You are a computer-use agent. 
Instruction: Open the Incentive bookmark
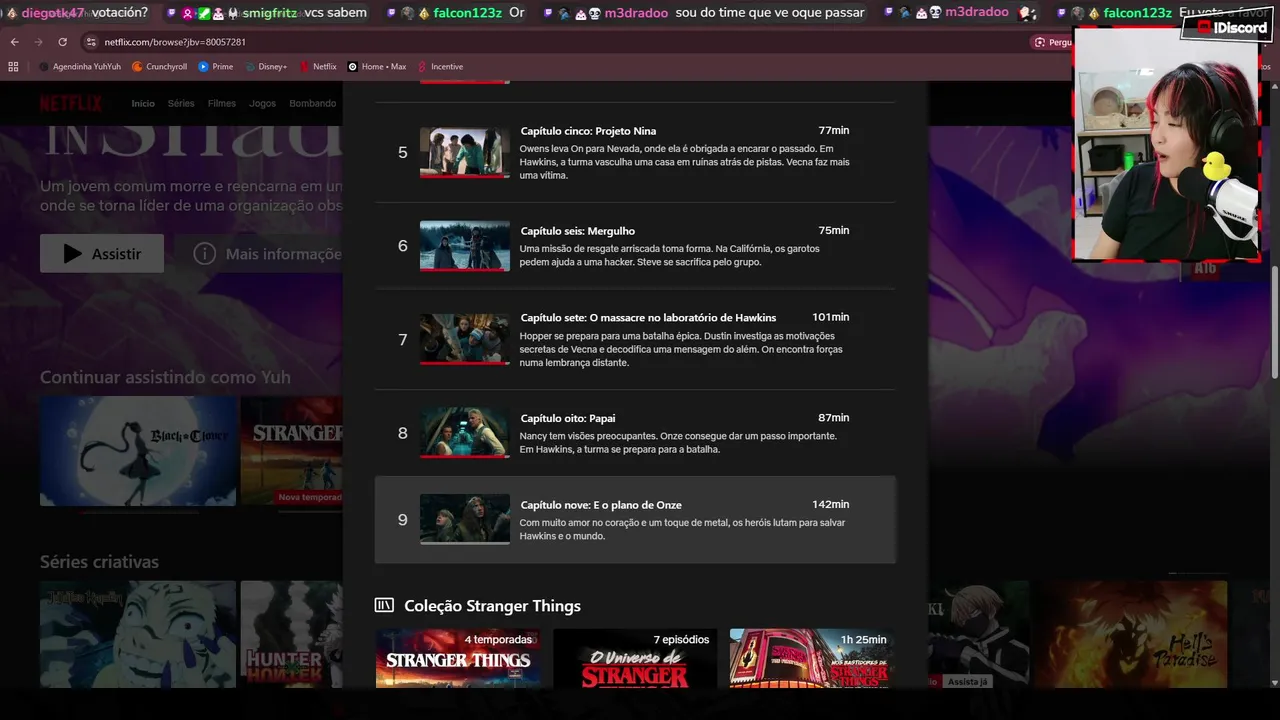pyautogui.click(x=440, y=66)
